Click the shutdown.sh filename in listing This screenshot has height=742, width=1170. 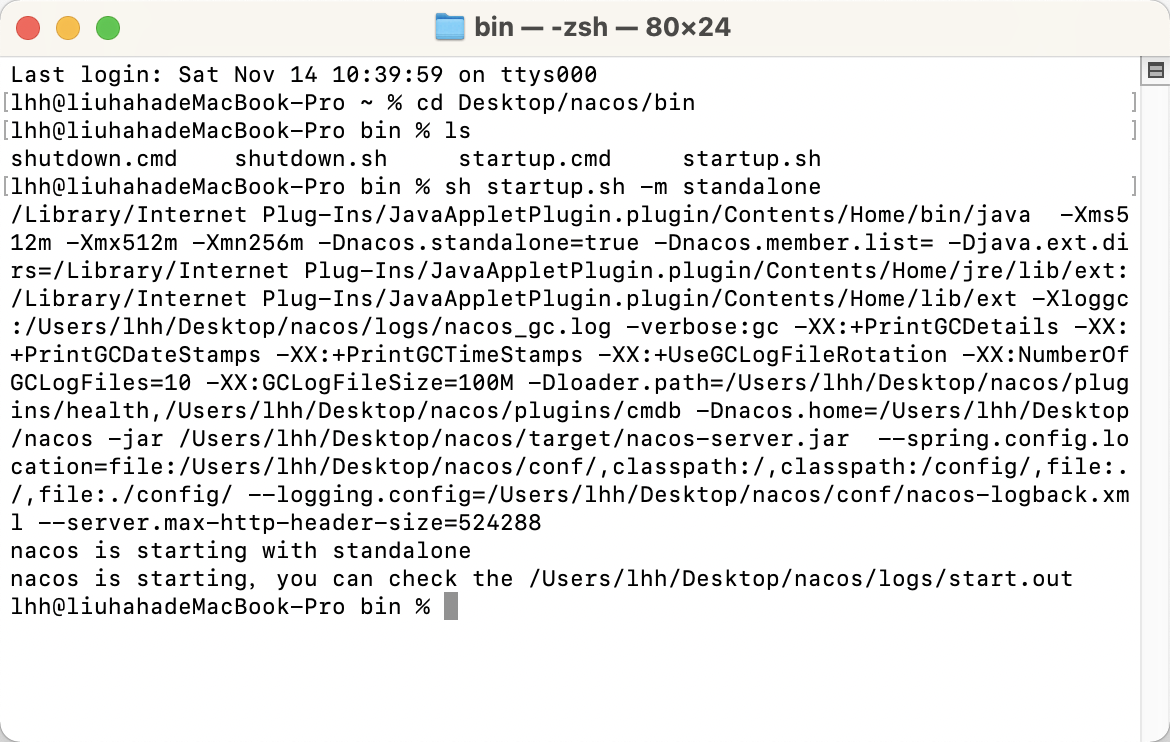click(311, 159)
